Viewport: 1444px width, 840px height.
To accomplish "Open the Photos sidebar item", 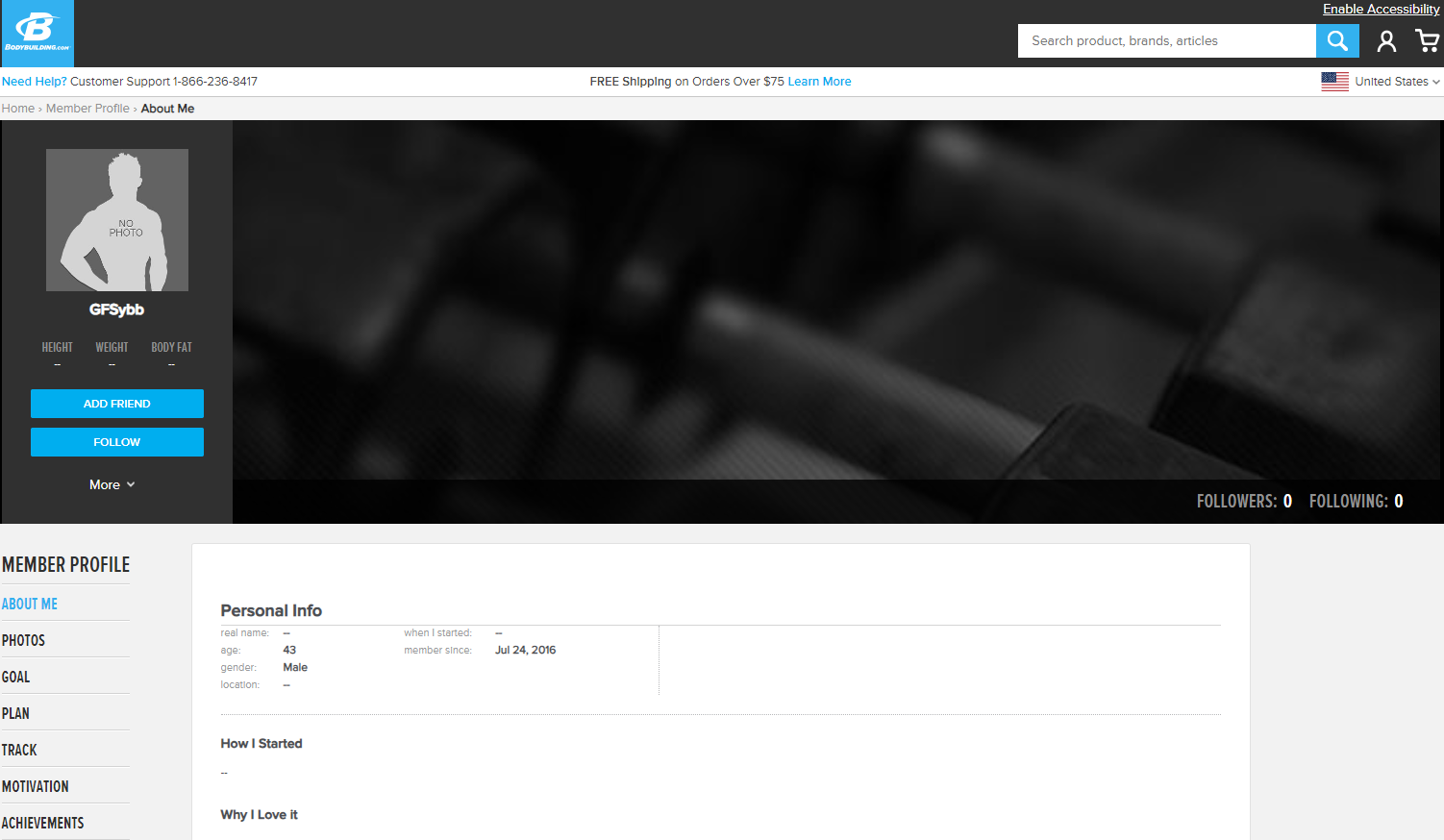I will (23, 640).
